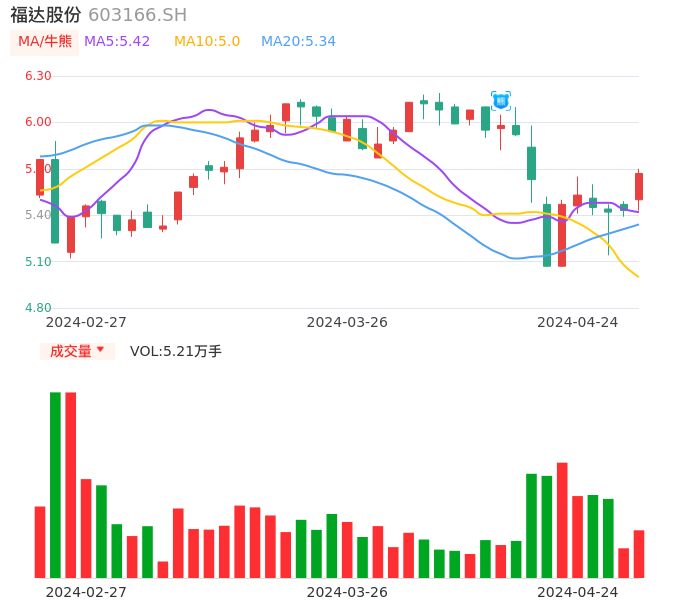Toggle the MA20 moving average line
The width and height of the screenshot is (686, 606).
tap(298, 42)
